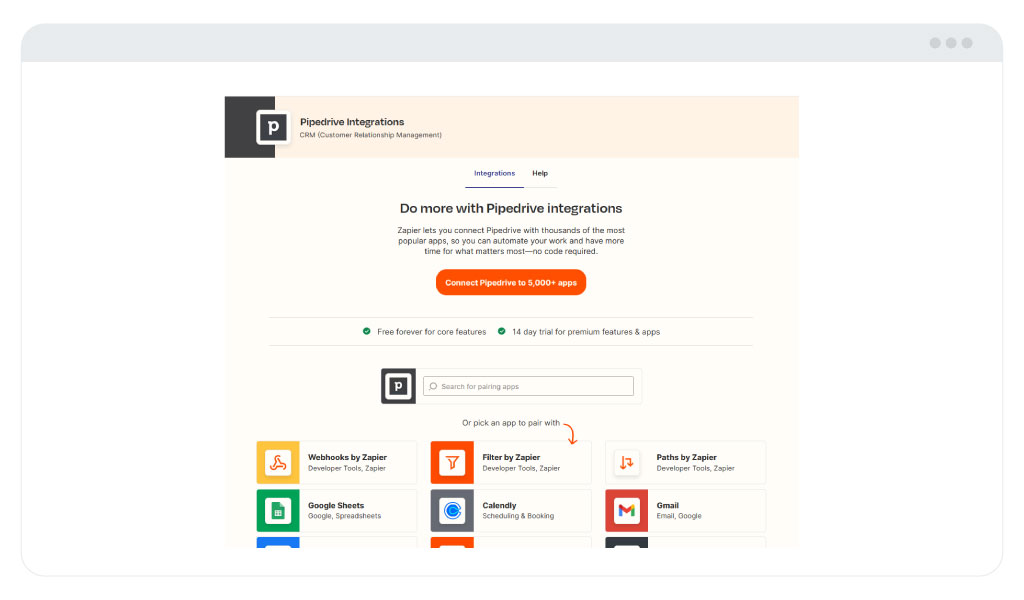Open the Gmail icon
This screenshot has width=1024, height=600.
[x=626, y=511]
